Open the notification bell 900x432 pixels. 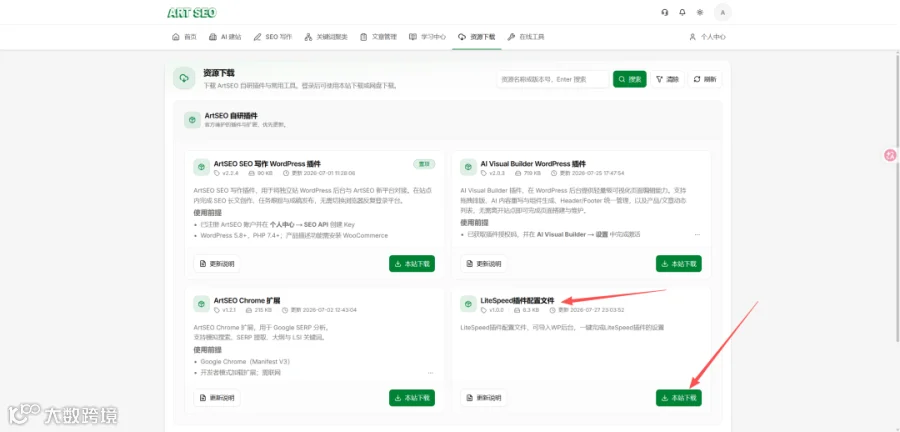click(x=682, y=12)
